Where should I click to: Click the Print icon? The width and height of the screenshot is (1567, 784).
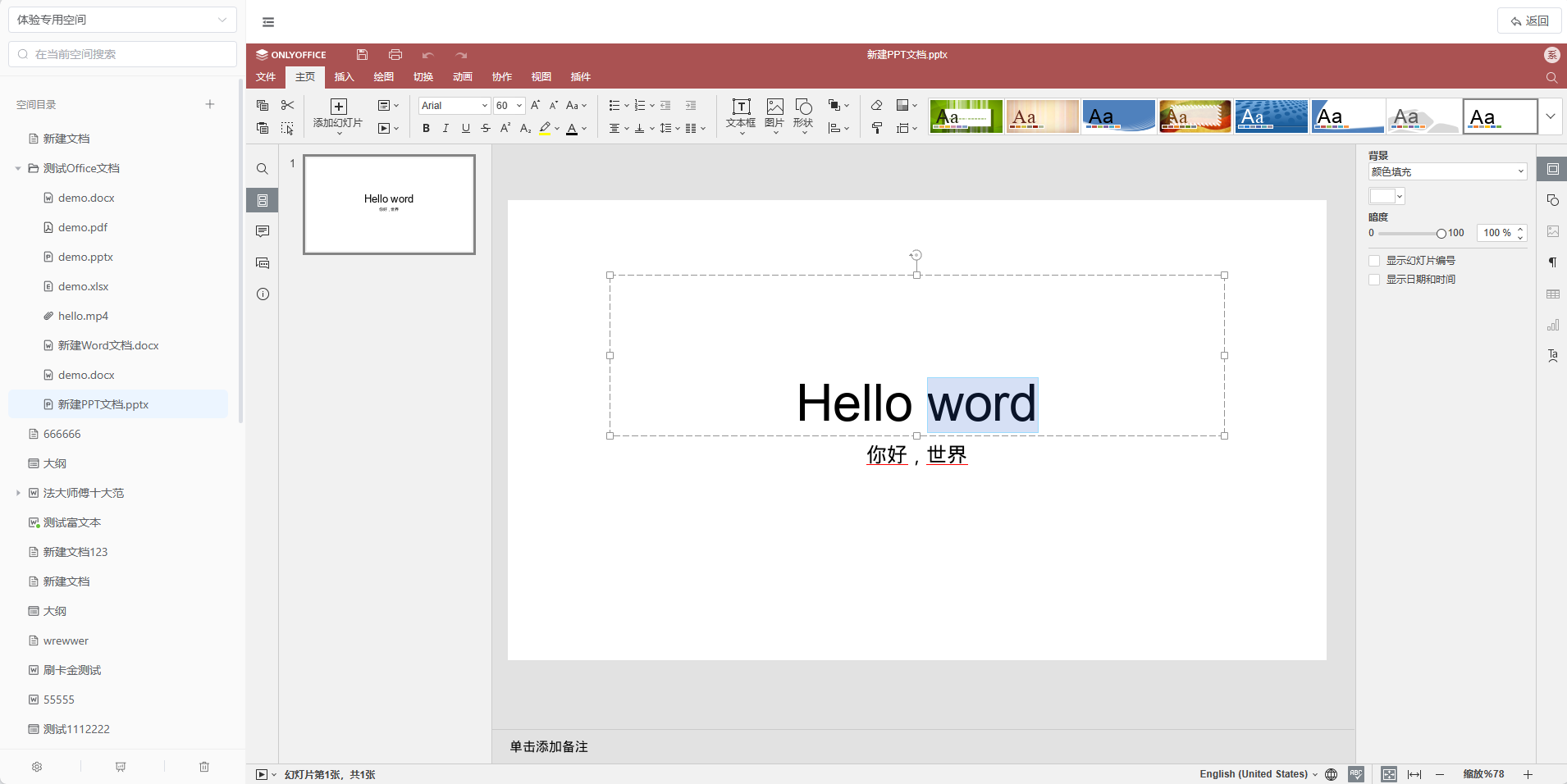(x=395, y=55)
